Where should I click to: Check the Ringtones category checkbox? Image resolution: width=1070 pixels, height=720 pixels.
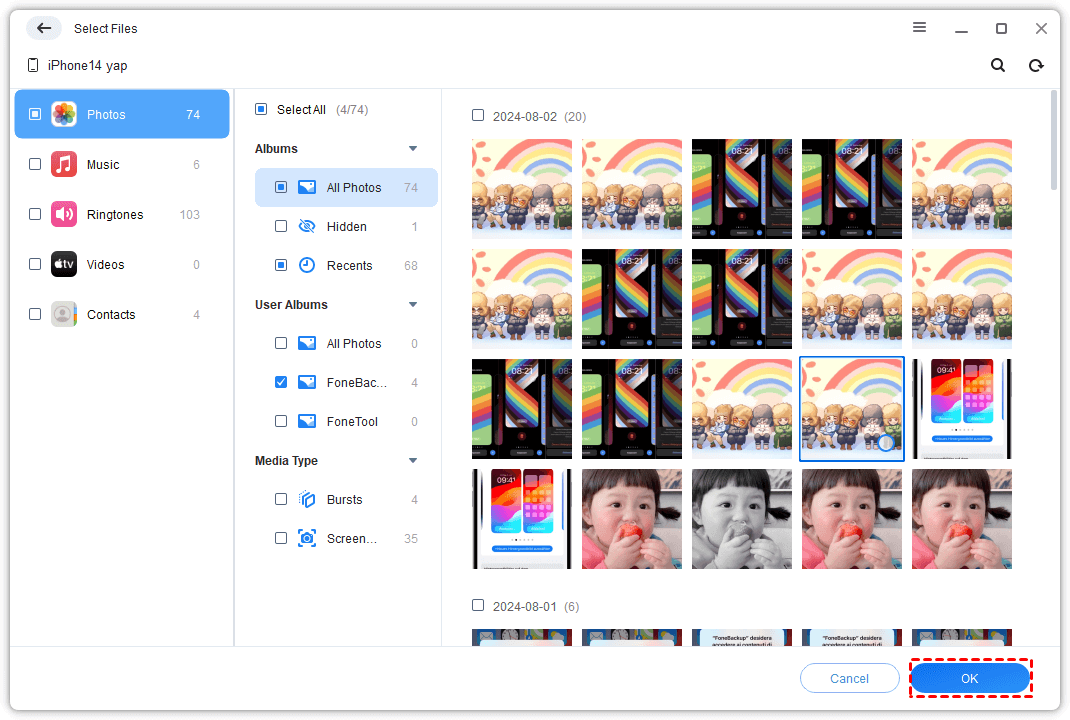tap(35, 214)
